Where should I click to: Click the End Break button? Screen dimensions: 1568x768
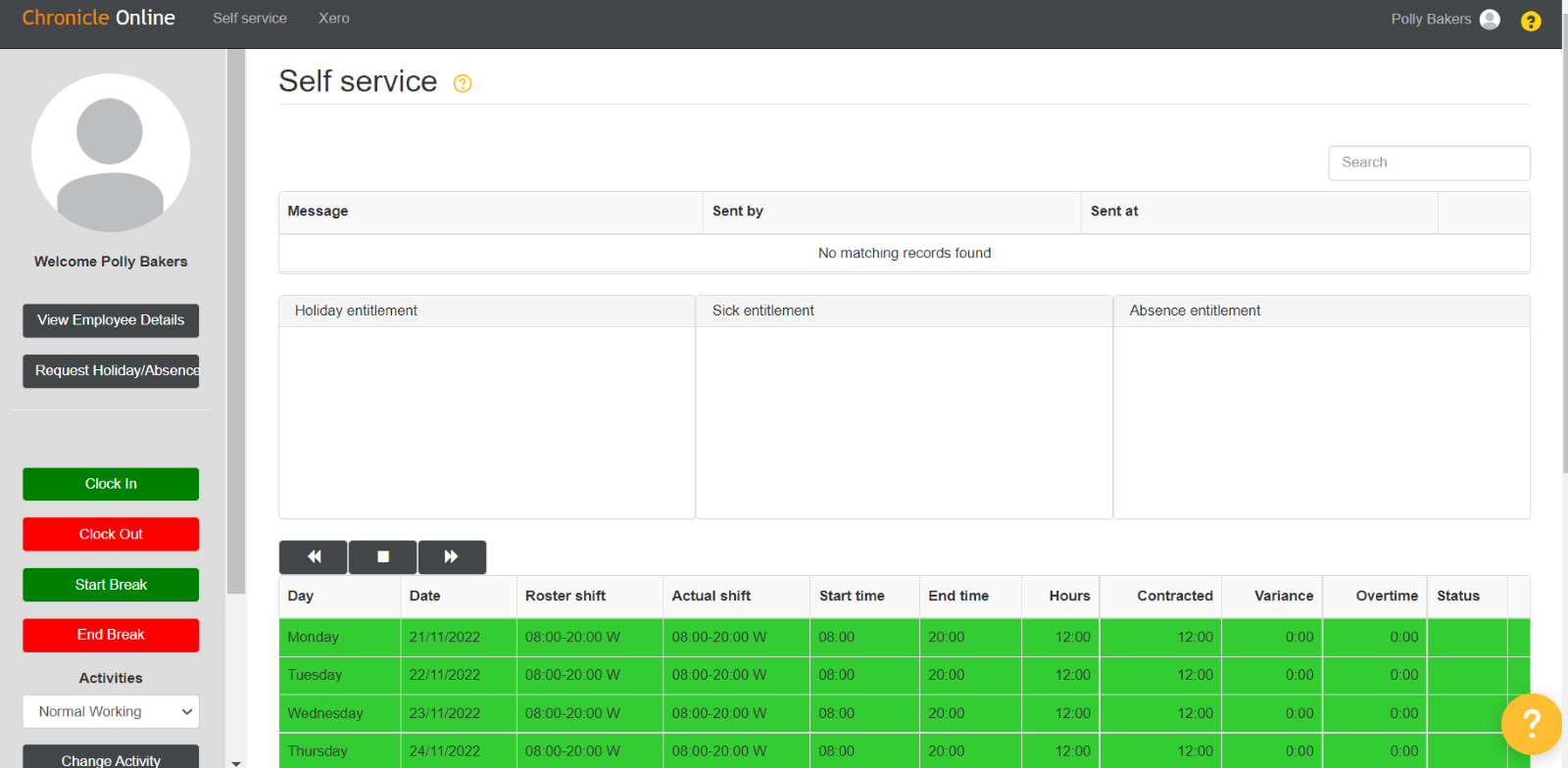[x=111, y=635]
